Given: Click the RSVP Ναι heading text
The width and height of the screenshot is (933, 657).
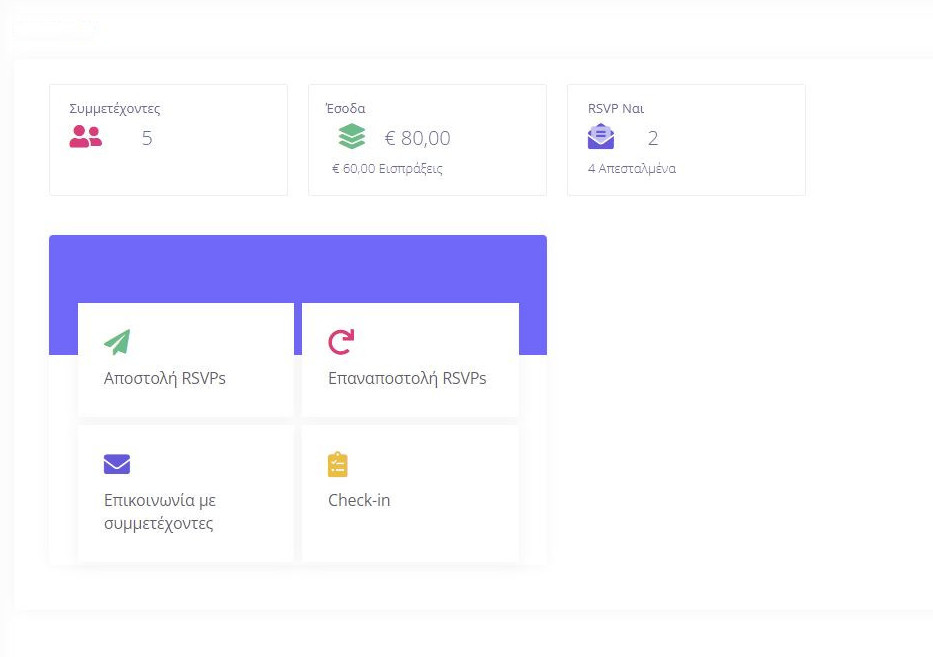Looking at the screenshot, I should point(616,108).
